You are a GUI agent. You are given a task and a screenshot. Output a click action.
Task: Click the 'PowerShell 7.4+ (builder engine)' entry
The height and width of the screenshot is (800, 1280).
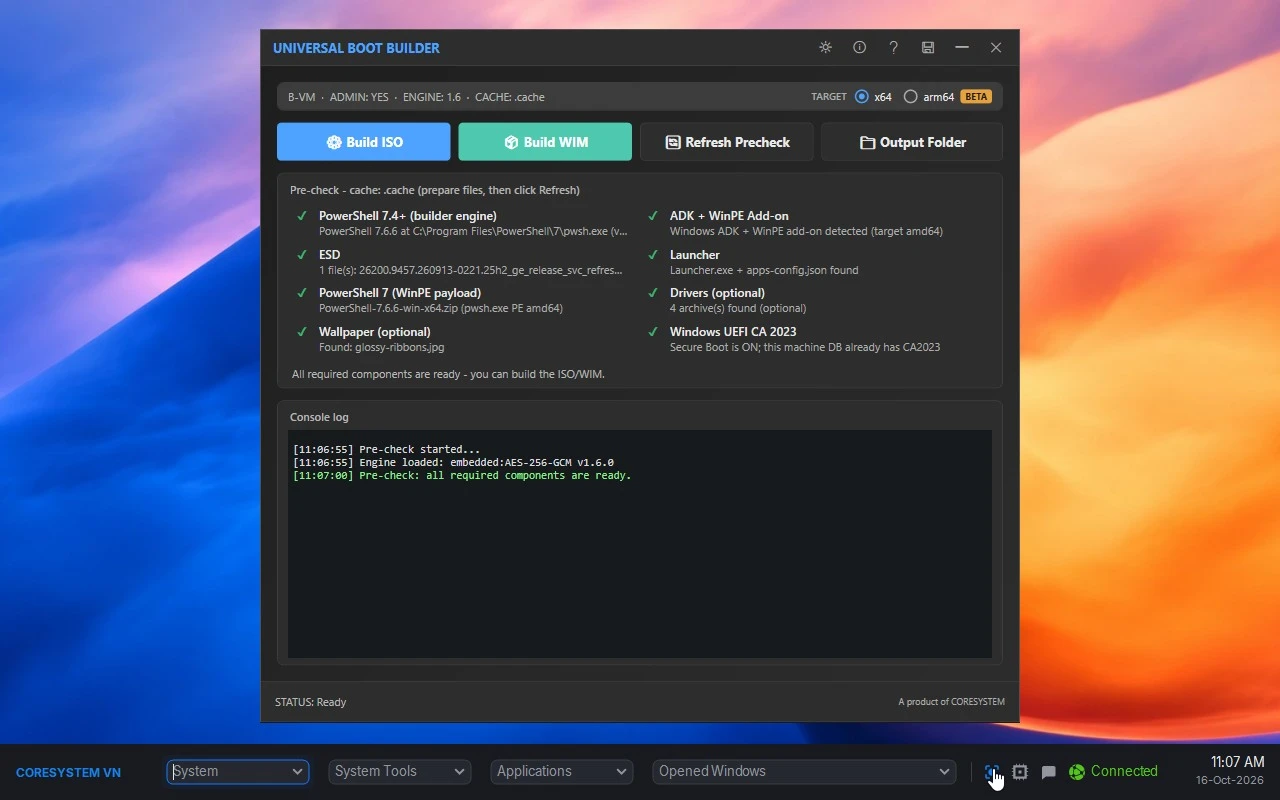pos(408,215)
